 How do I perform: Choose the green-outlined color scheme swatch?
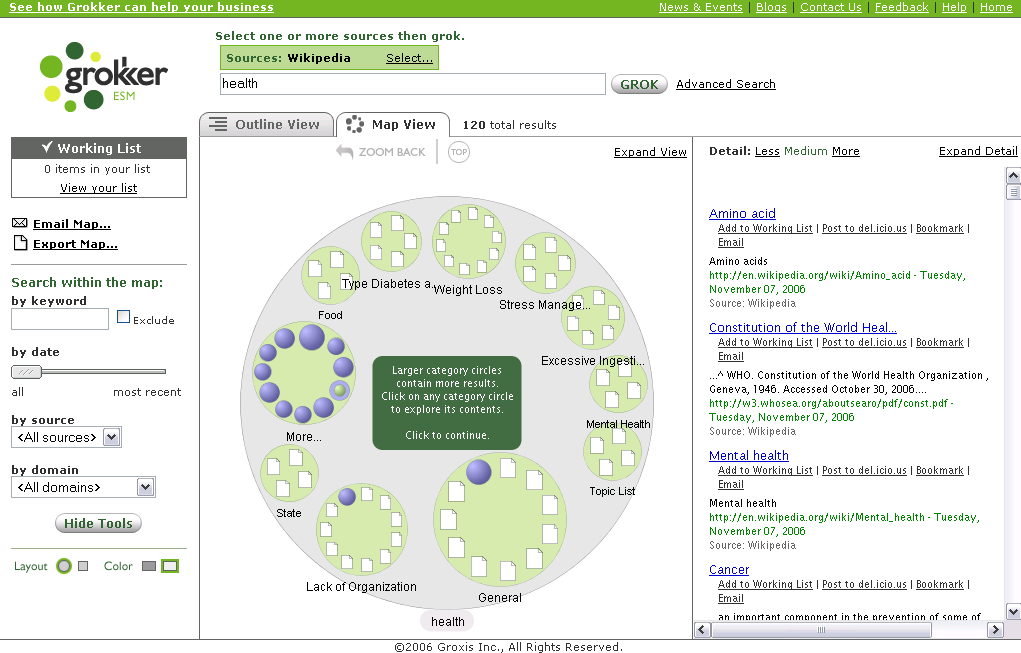170,566
